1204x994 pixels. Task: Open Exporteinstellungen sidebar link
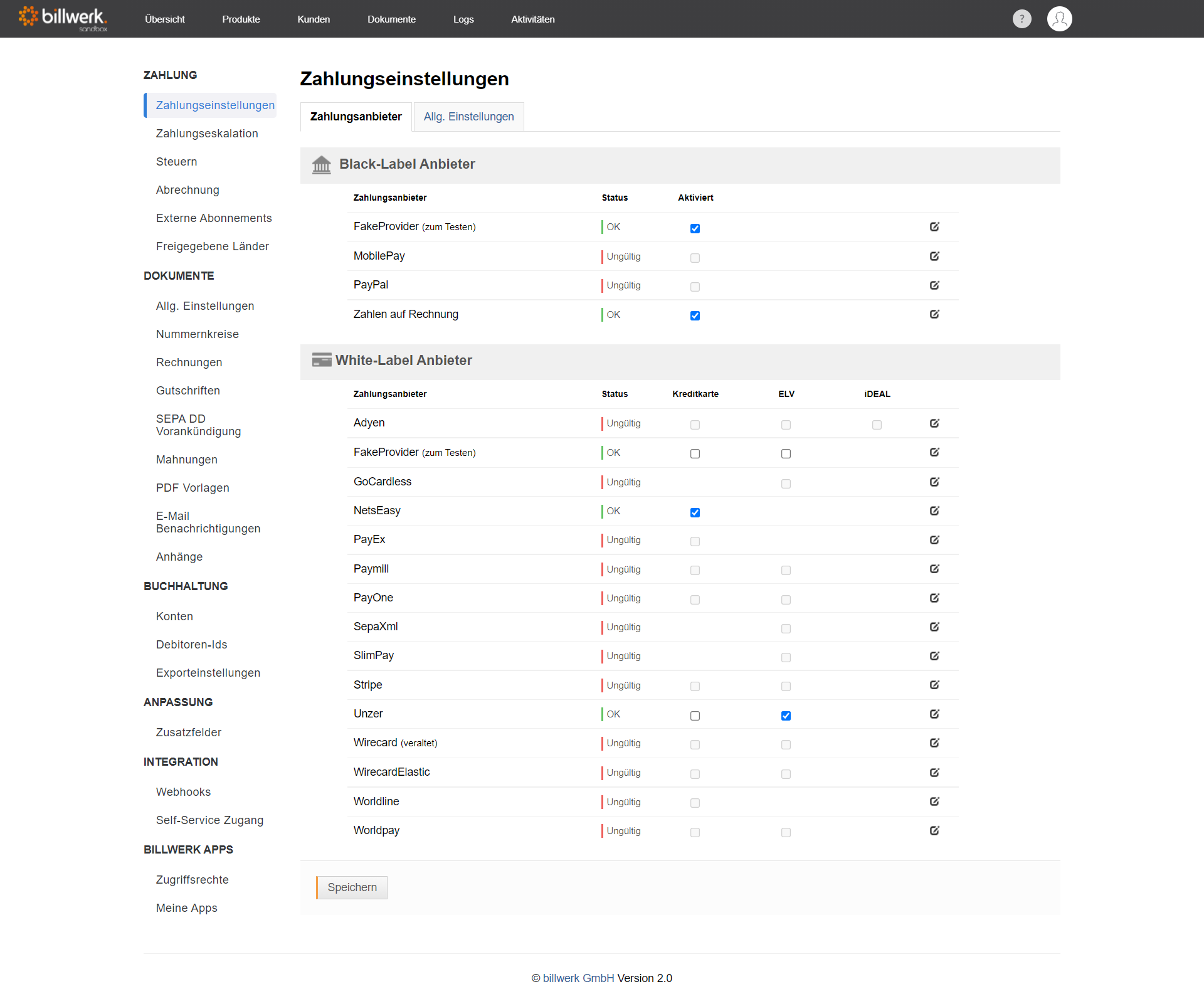point(208,673)
